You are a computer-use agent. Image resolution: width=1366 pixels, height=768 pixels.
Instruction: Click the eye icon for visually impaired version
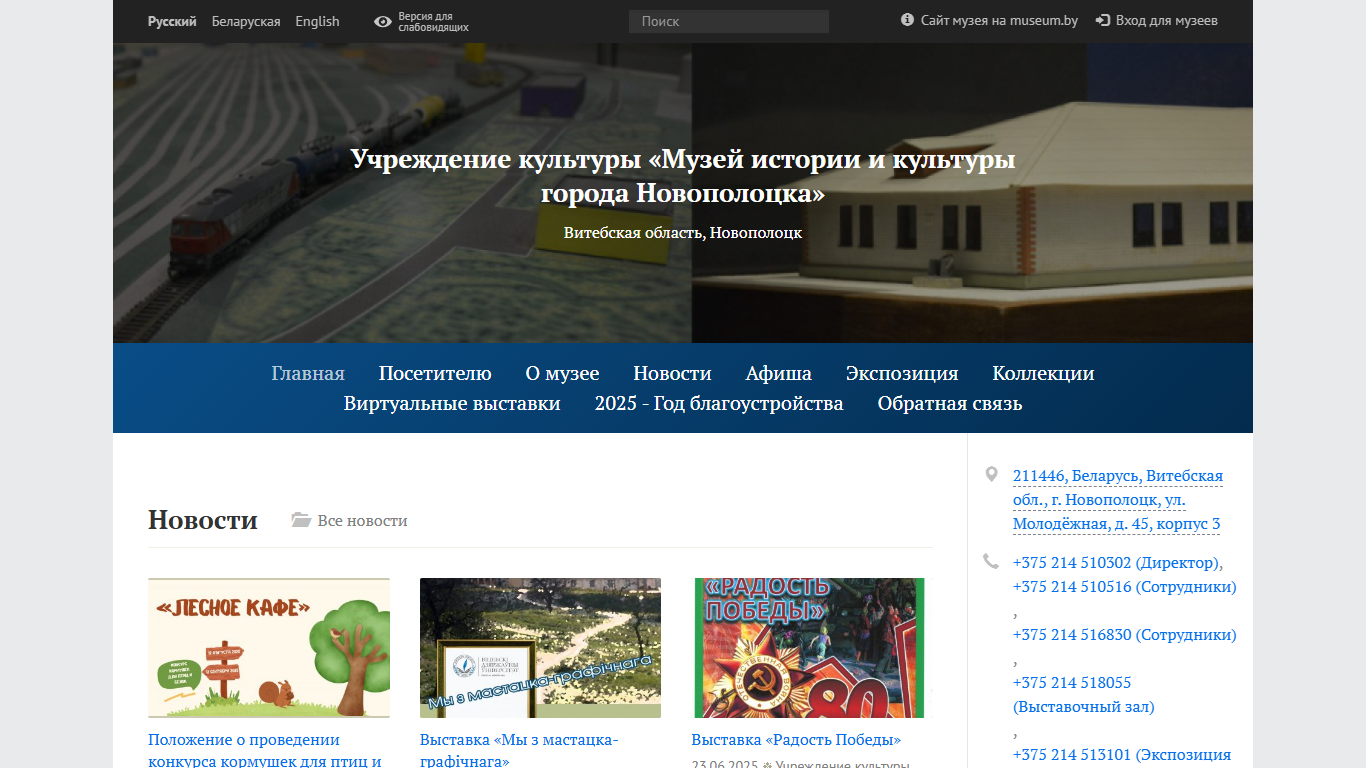(x=383, y=21)
